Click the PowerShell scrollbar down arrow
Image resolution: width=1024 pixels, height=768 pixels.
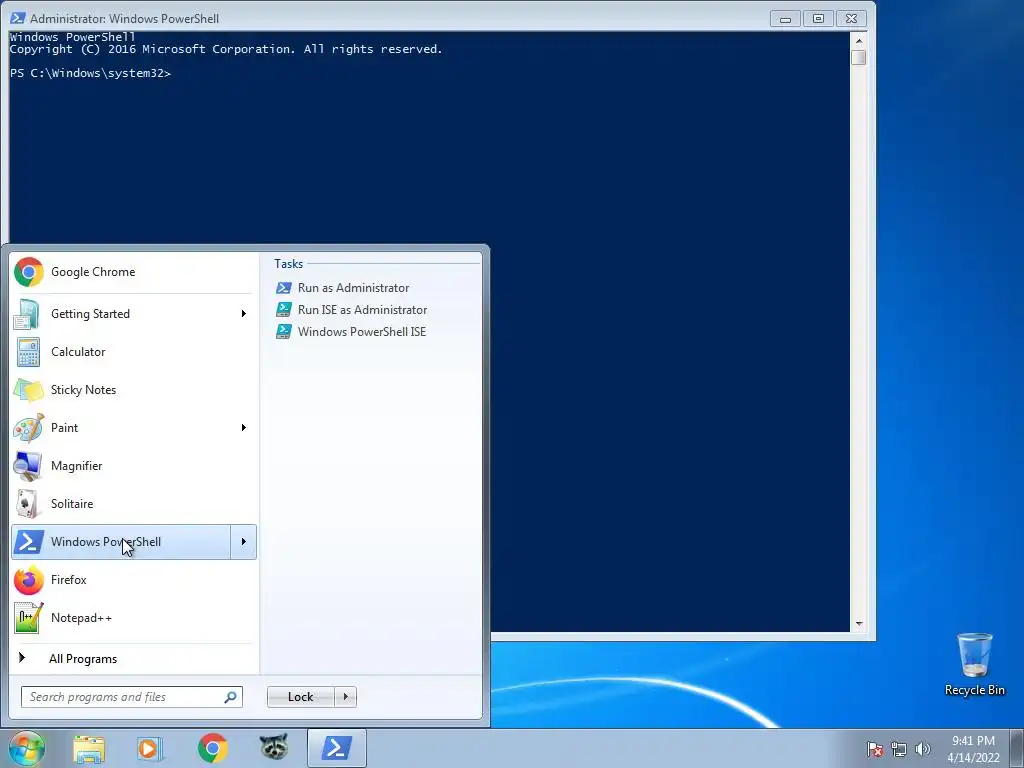pyautogui.click(x=859, y=624)
